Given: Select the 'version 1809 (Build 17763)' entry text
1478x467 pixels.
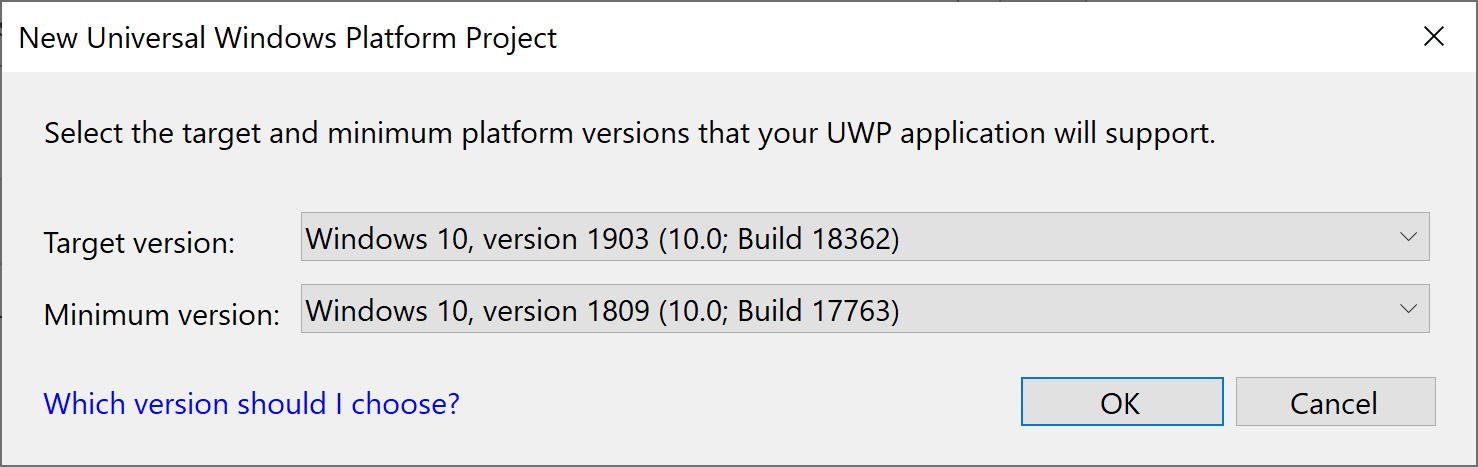Looking at the screenshot, I should click(x=602, y=310).
